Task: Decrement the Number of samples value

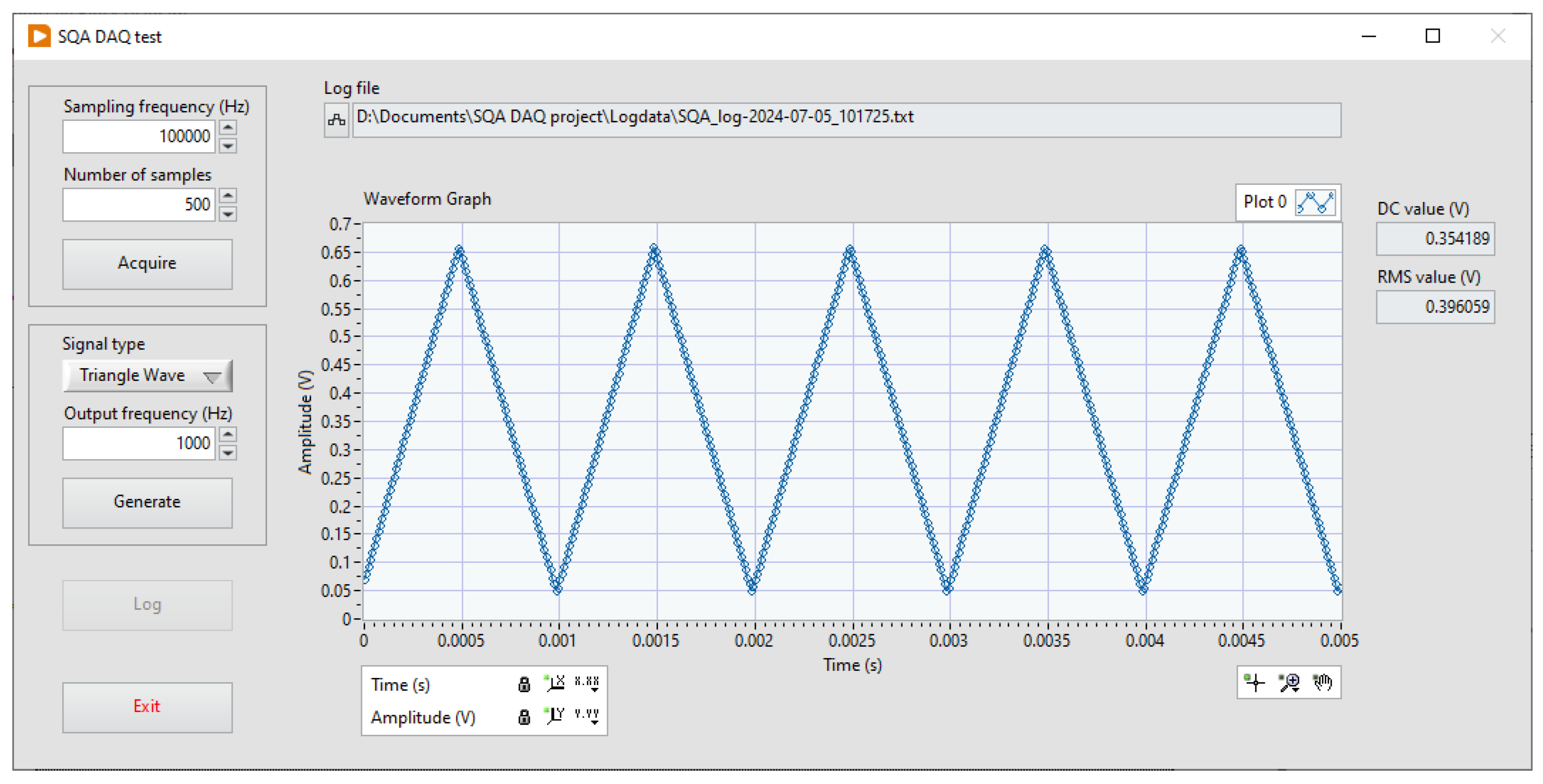Action: (227, 214)
